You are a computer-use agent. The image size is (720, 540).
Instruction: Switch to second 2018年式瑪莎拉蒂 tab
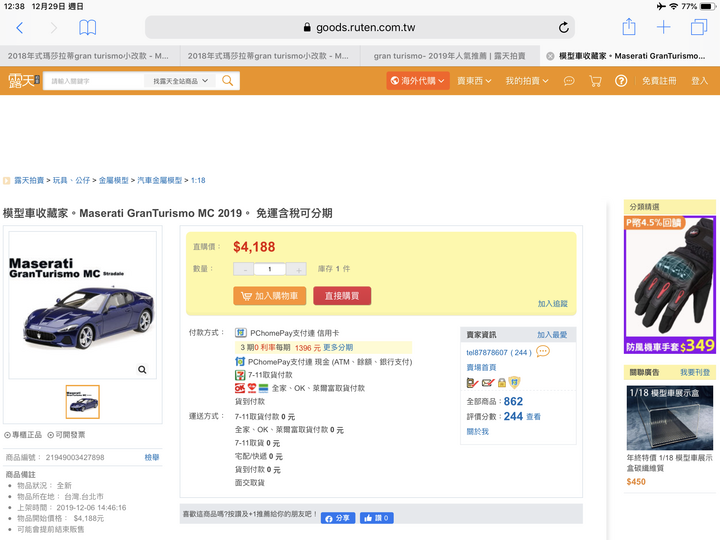click(x=268, y=56)
